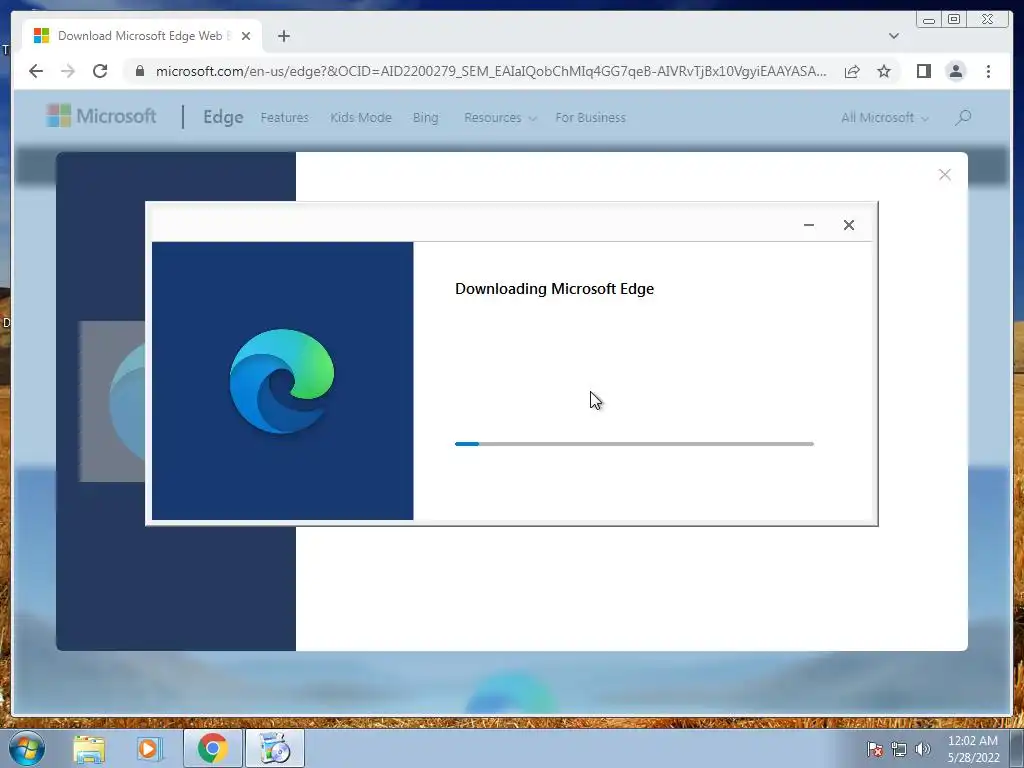This screenshot has height=768, width=1024.
Task: Open the Windows Start menu
Action: pos(27,748)
